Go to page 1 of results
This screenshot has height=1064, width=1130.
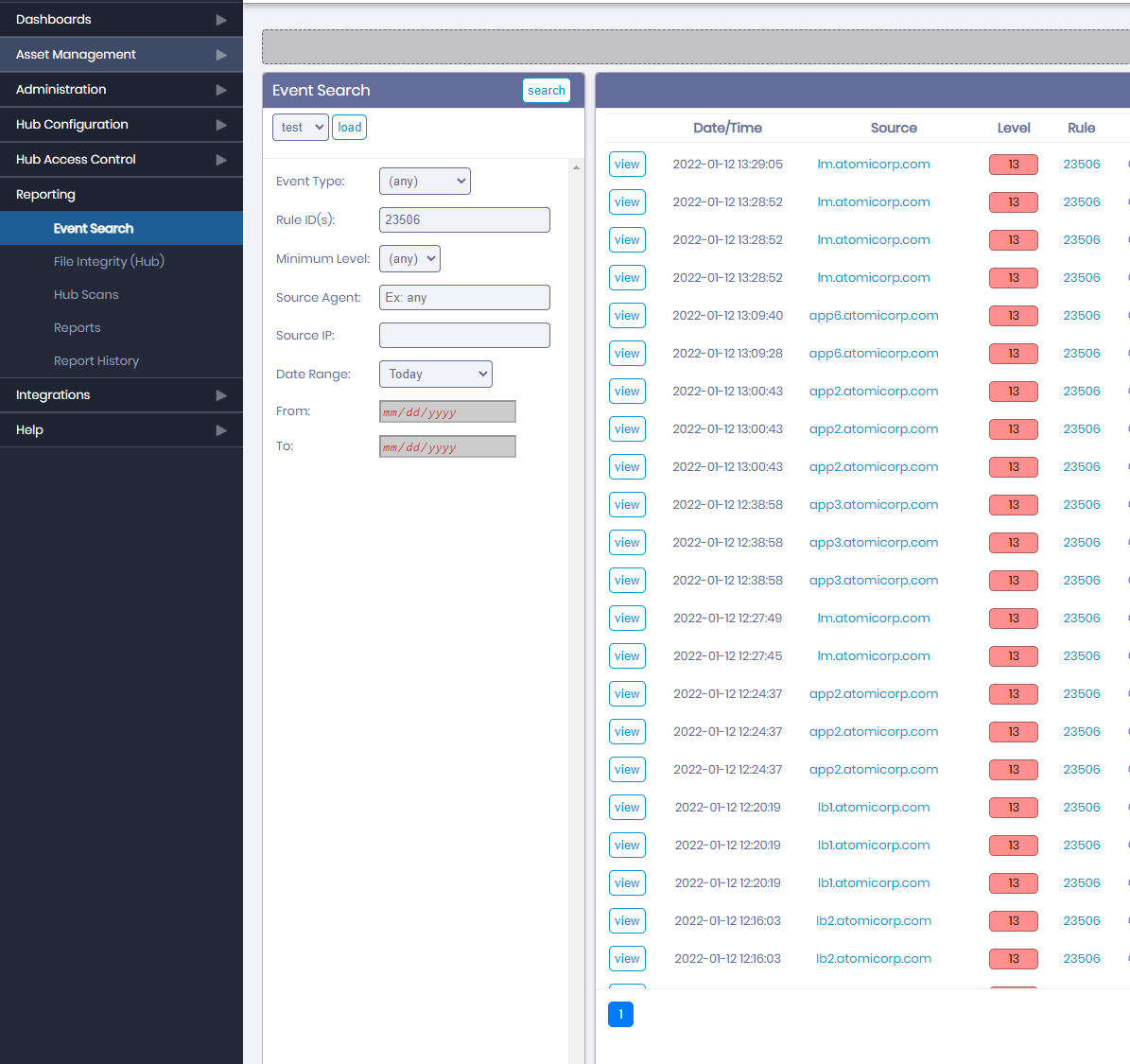(620, 1014)
